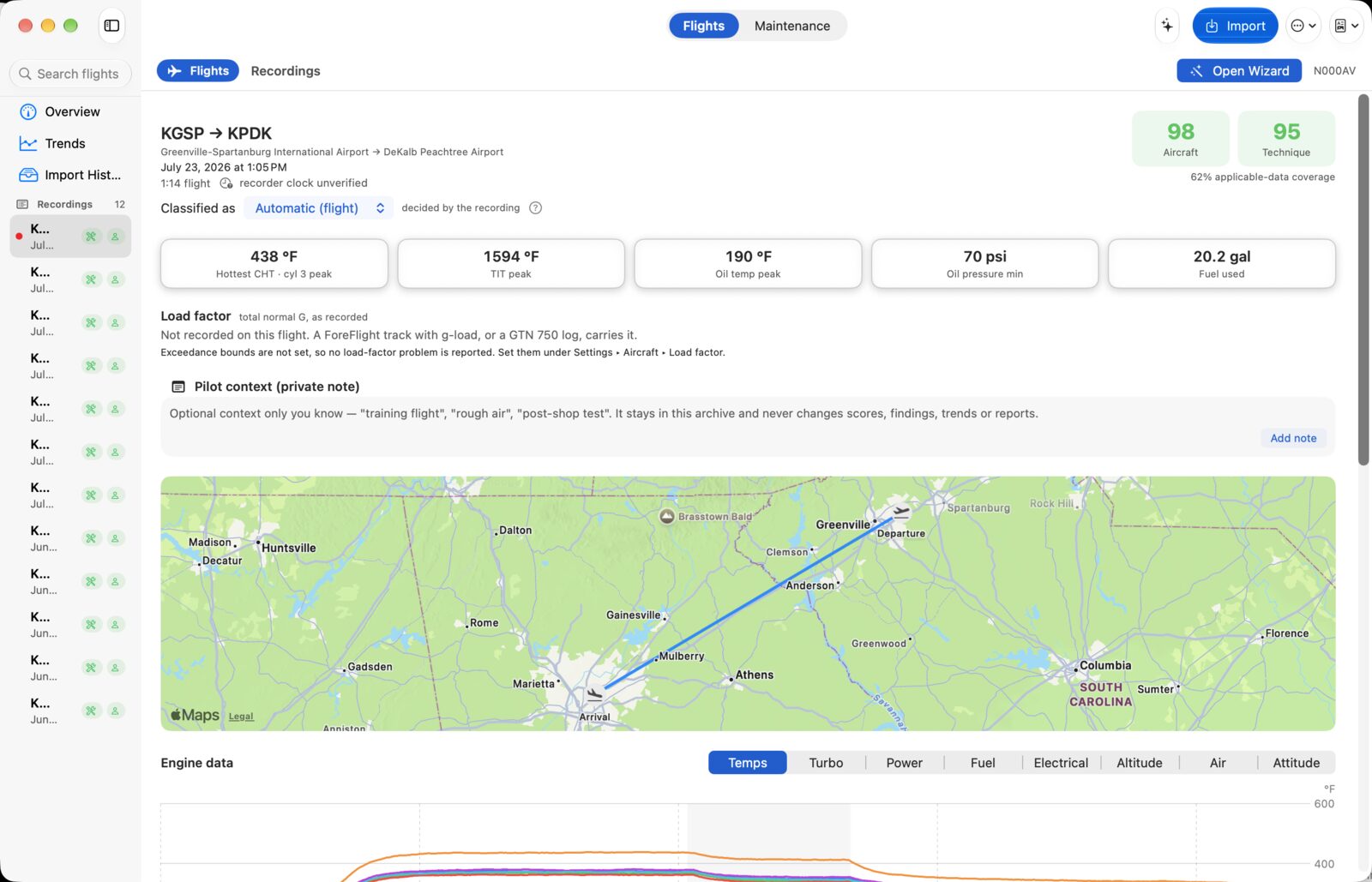Viewport: 1372px width, 882px height.
Task: Click into the Search flights field
Action: 70,74
